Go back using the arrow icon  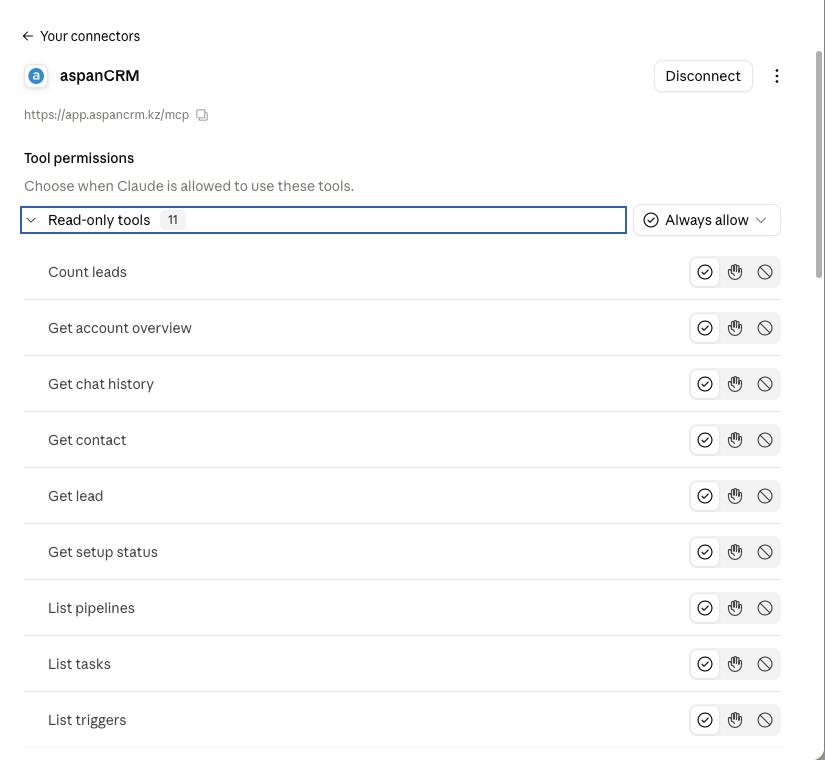(x=28, y=36)
